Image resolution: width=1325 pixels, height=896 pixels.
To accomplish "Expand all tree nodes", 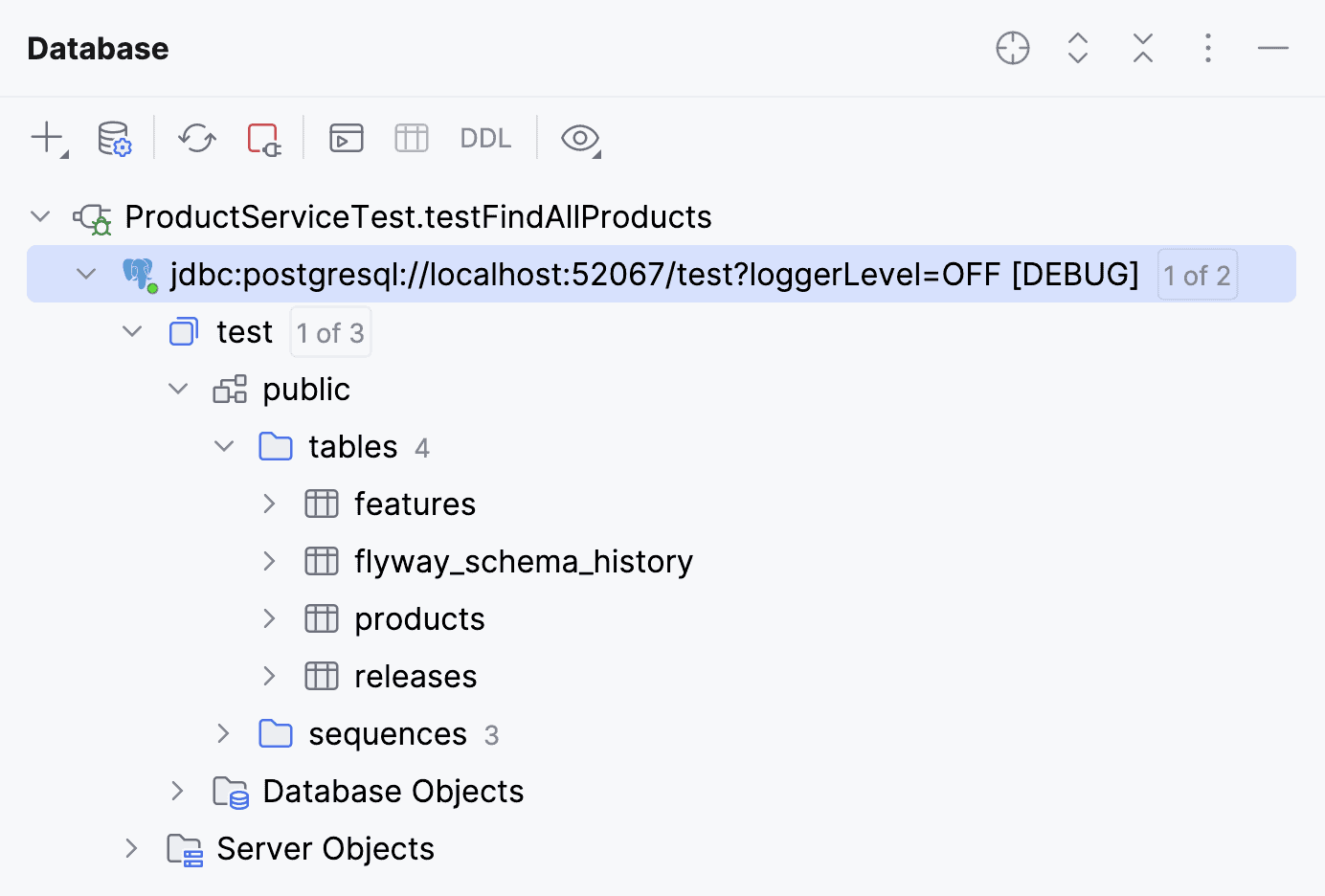I will (x=1078, y=48).
